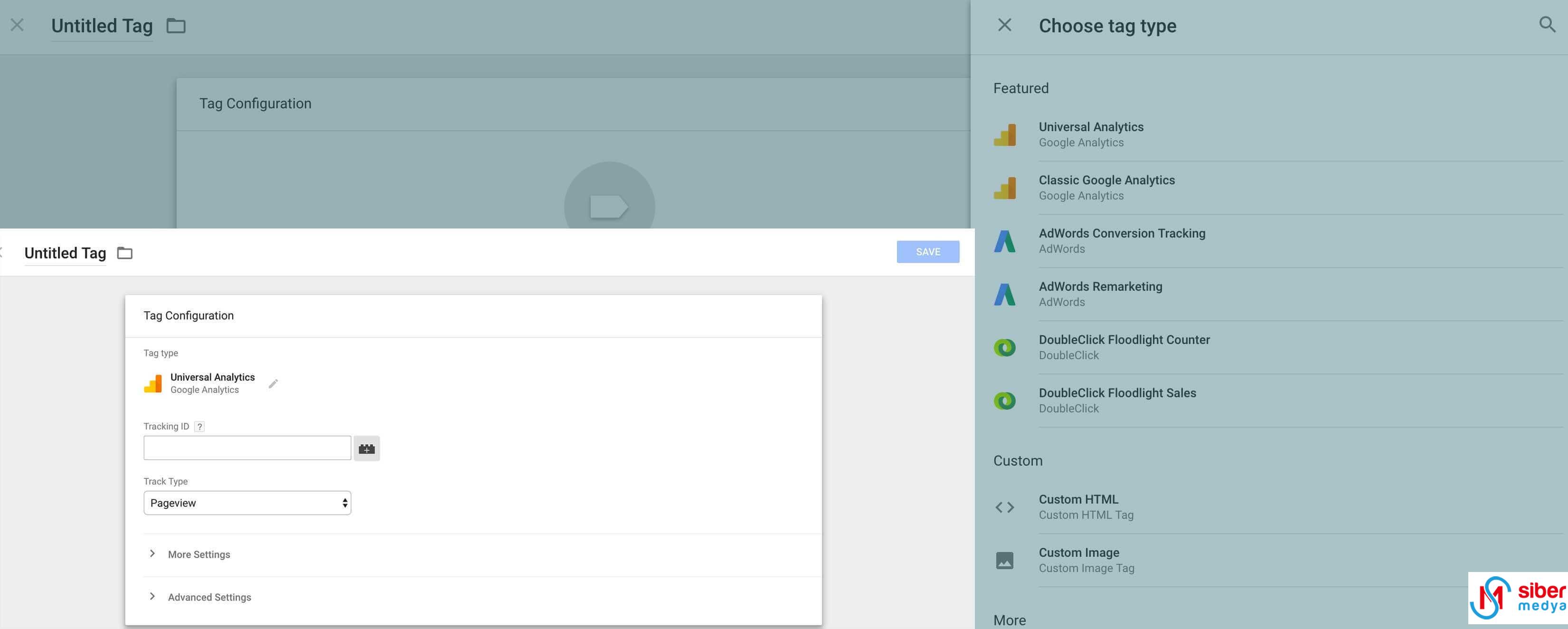Click the Custom Image picture icon
The image size is (1568, 629).
pos(1004,560)
